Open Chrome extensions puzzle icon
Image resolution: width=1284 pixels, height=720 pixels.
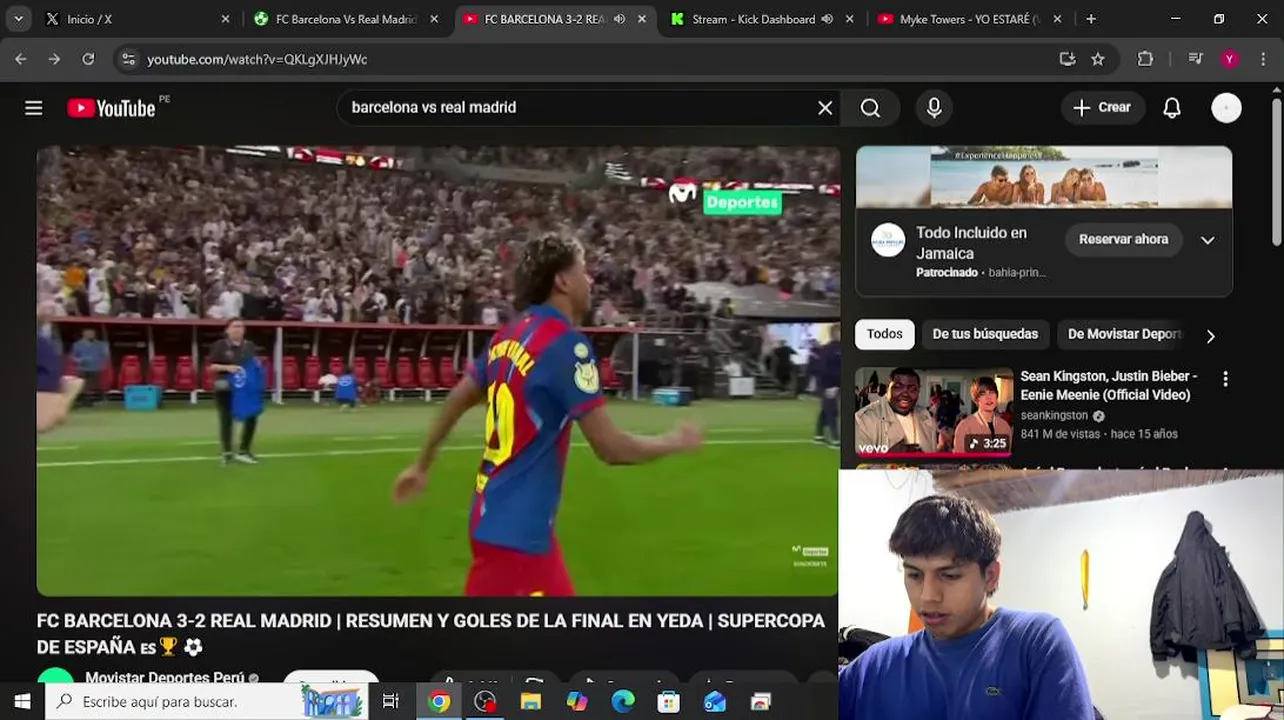pyautogui.click(x=1146, y=59)
